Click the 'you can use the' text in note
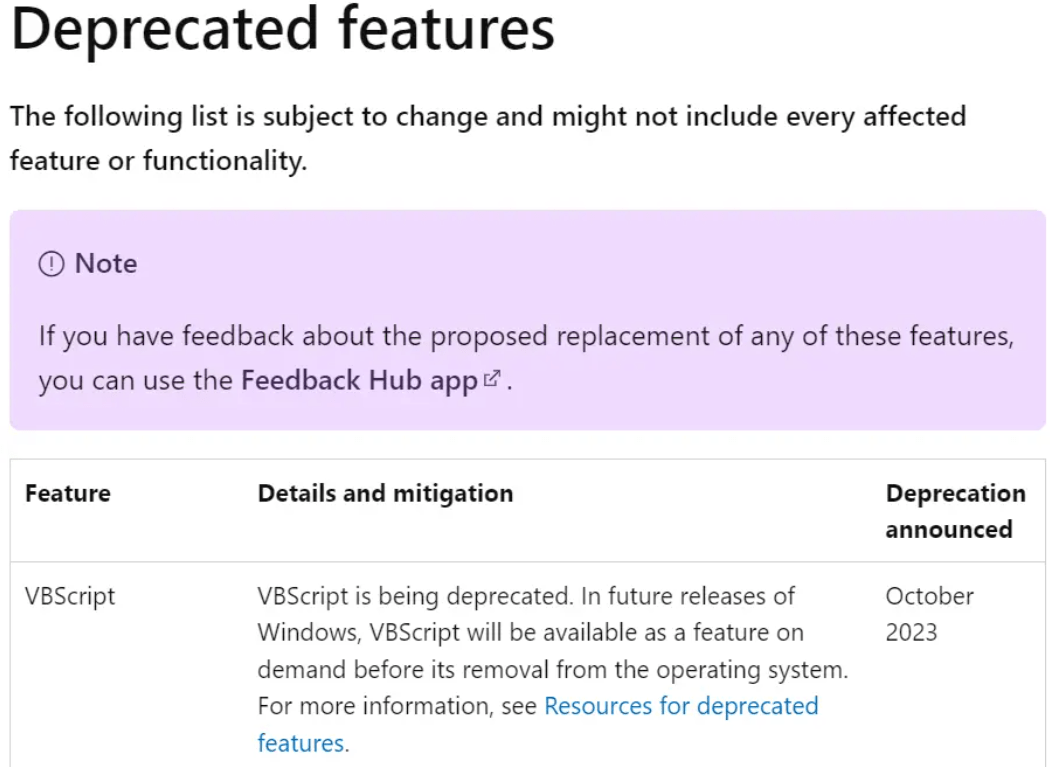The image size is (1050, 767). point(135,380)
